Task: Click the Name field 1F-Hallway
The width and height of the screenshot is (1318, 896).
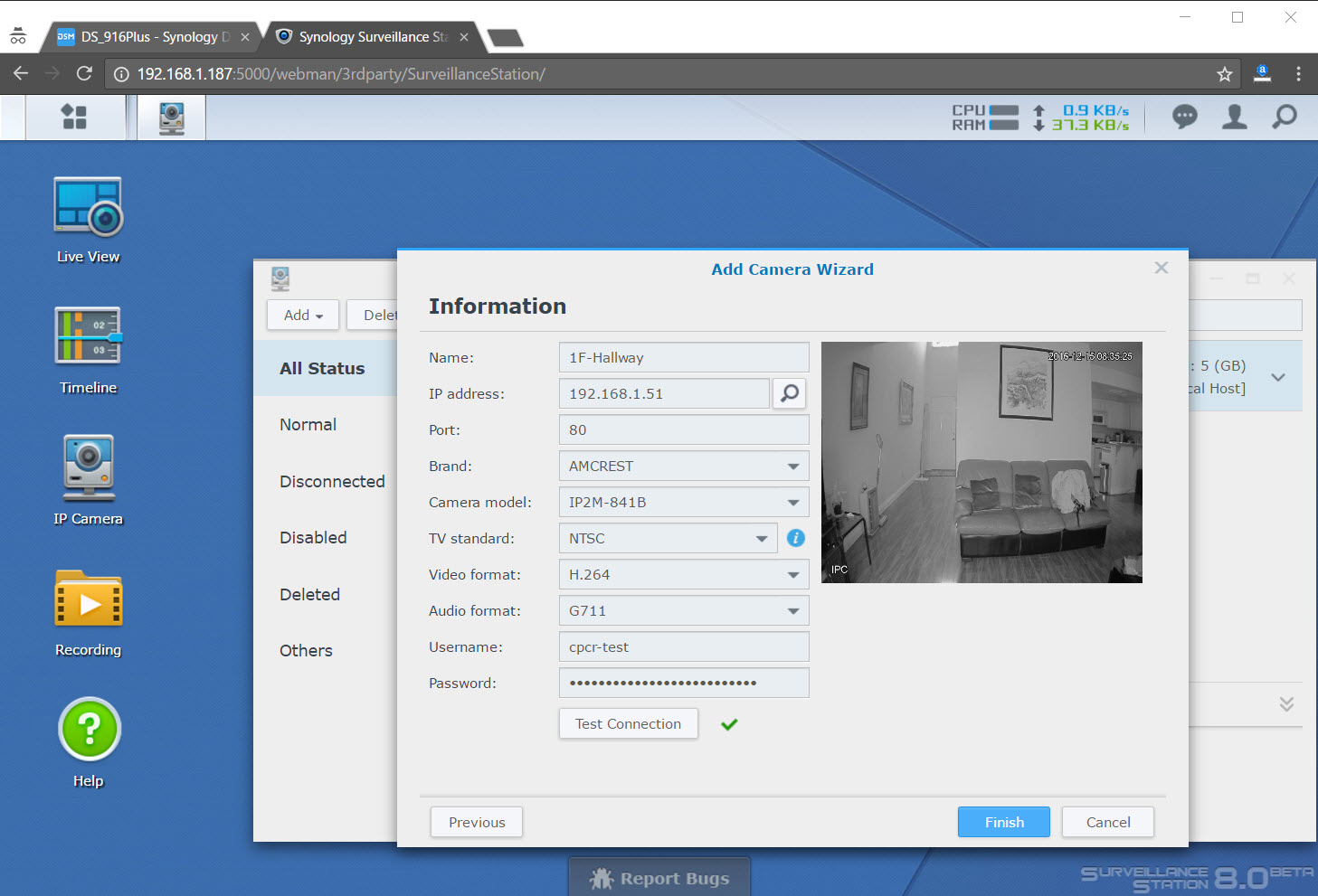Action: 684,357
